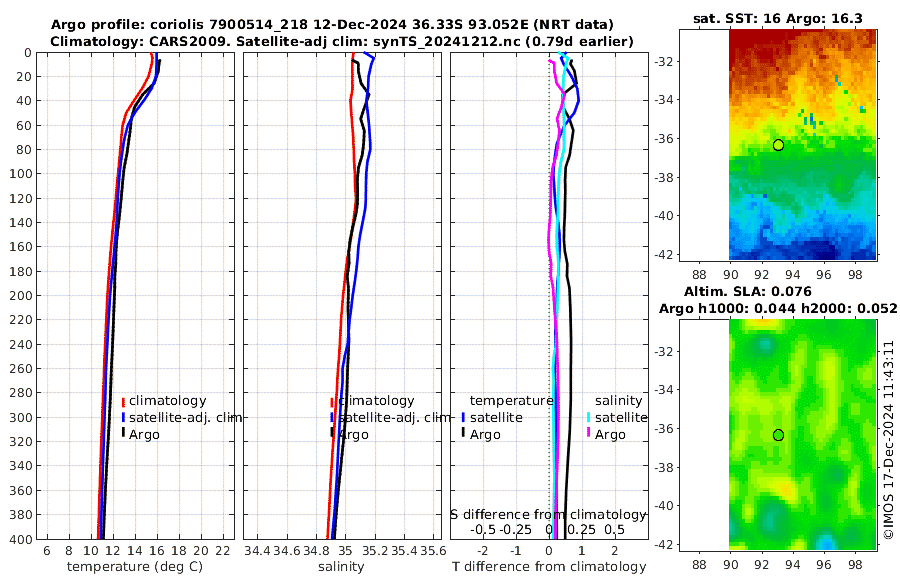Click the Climatology CARS2009 subtitle line
900x580 pixels.
pyautogui.click(x=342, y=41)
